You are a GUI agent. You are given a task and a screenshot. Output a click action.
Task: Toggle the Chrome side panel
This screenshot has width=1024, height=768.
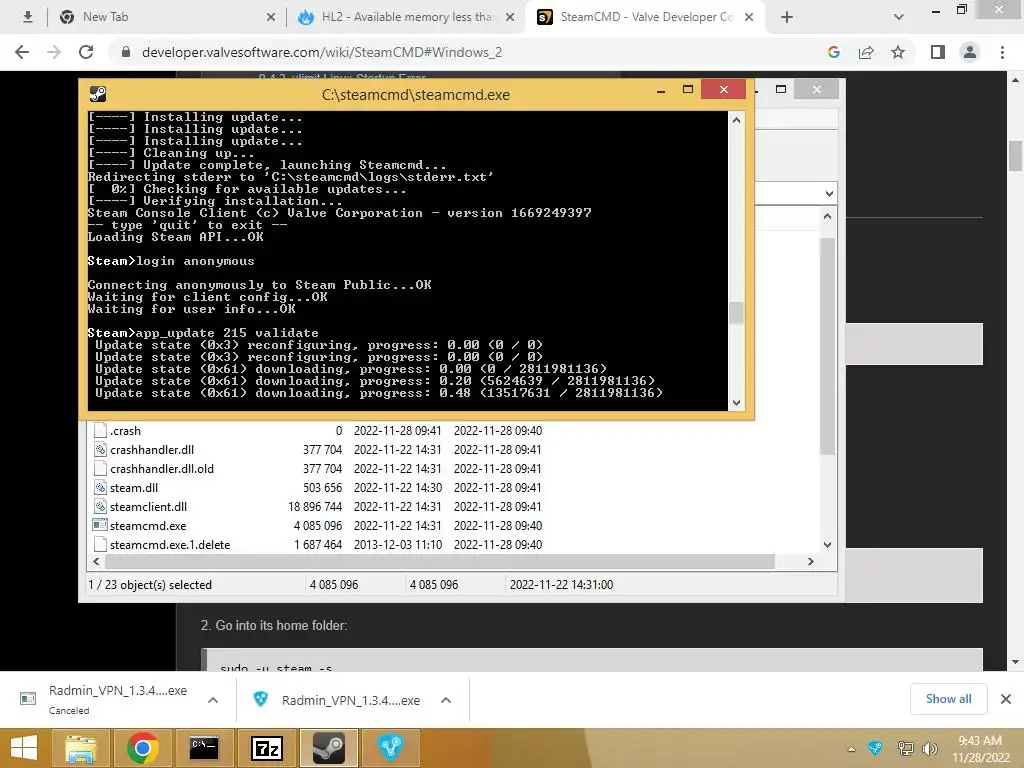938,52
